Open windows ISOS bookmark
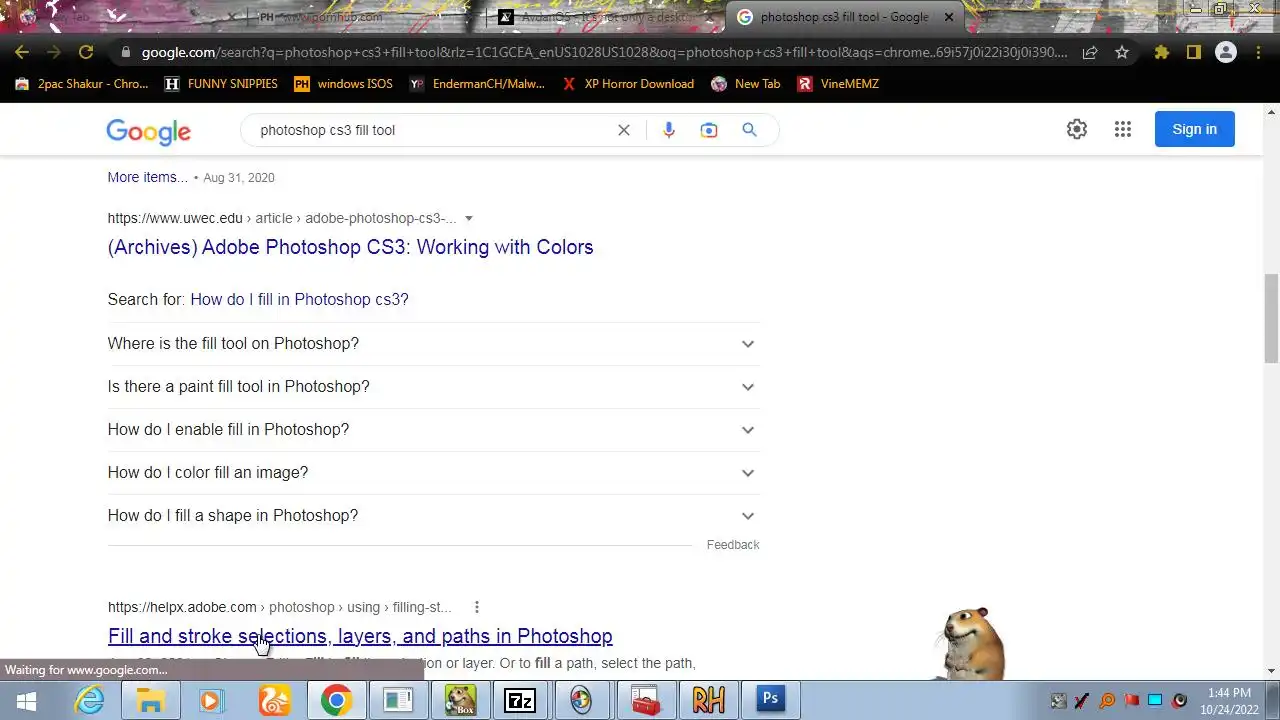This screenshot has width=1280, height=720. pyautogui.click(x=343, y=84)
